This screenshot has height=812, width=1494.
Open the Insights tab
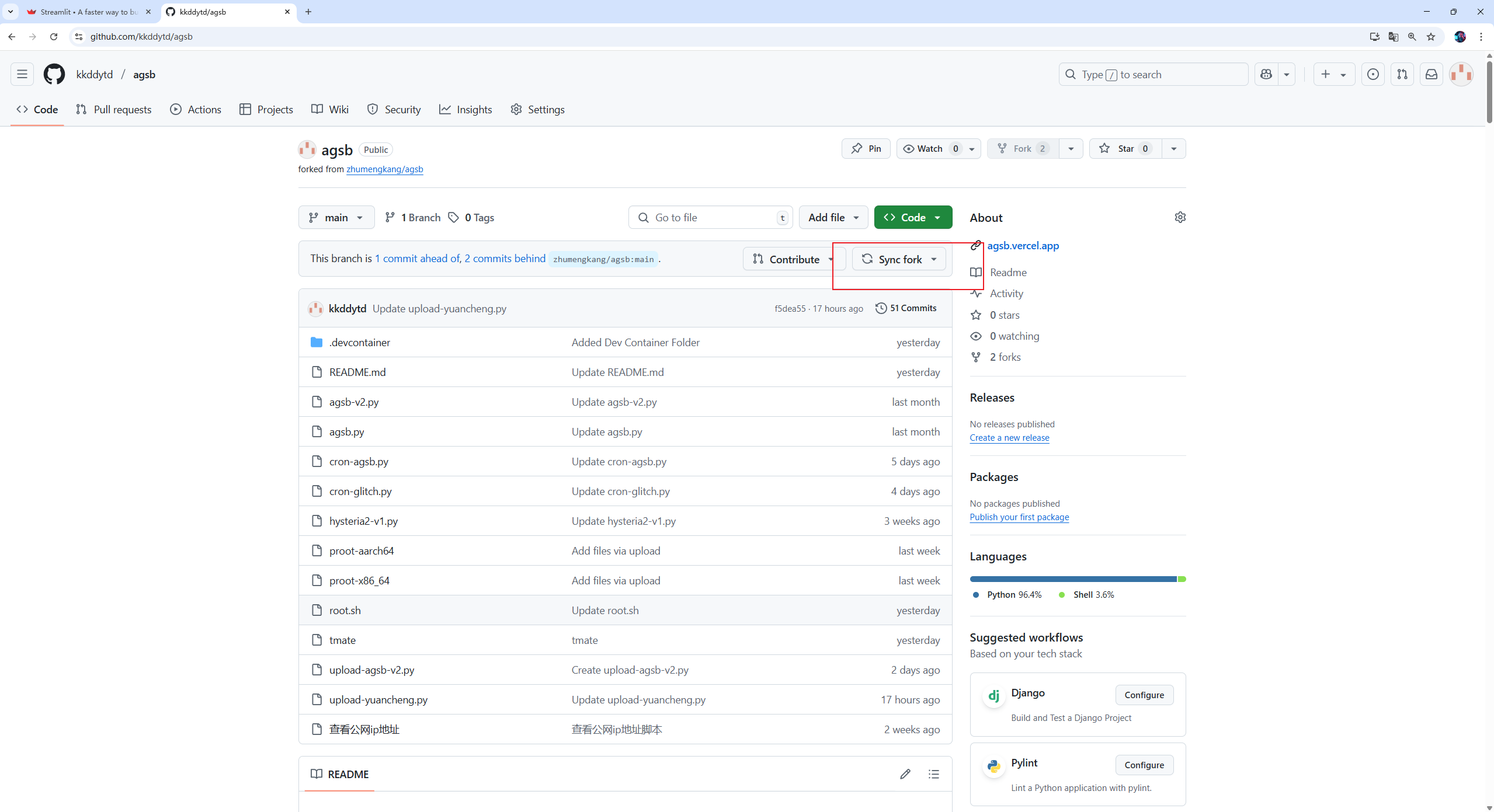tap(465, 109)
